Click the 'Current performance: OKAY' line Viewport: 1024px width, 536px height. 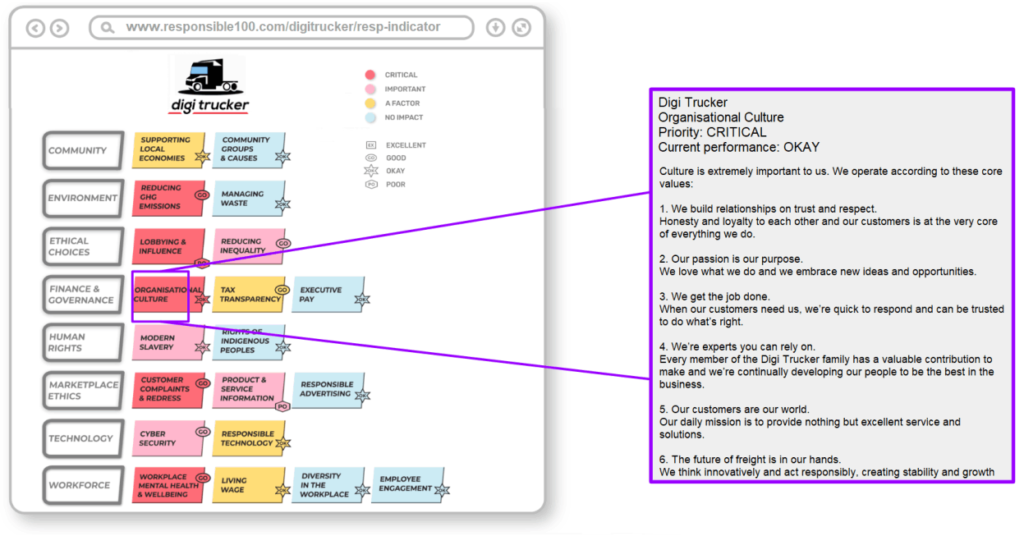coord(739,148)
